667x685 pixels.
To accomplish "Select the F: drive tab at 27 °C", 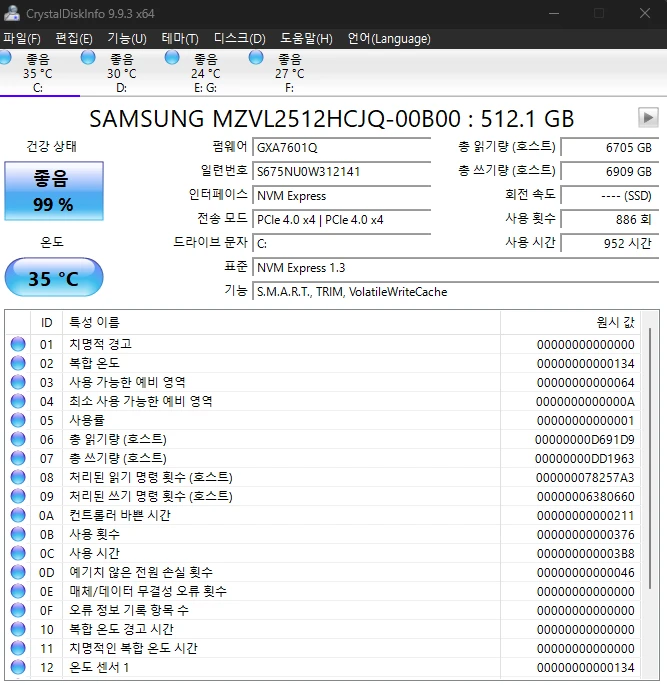I will (x=289, y=73).
